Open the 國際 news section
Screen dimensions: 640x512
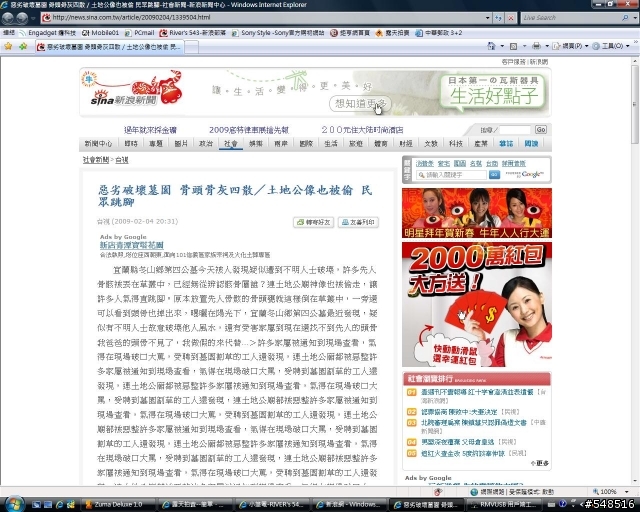[x=306, y=143]
